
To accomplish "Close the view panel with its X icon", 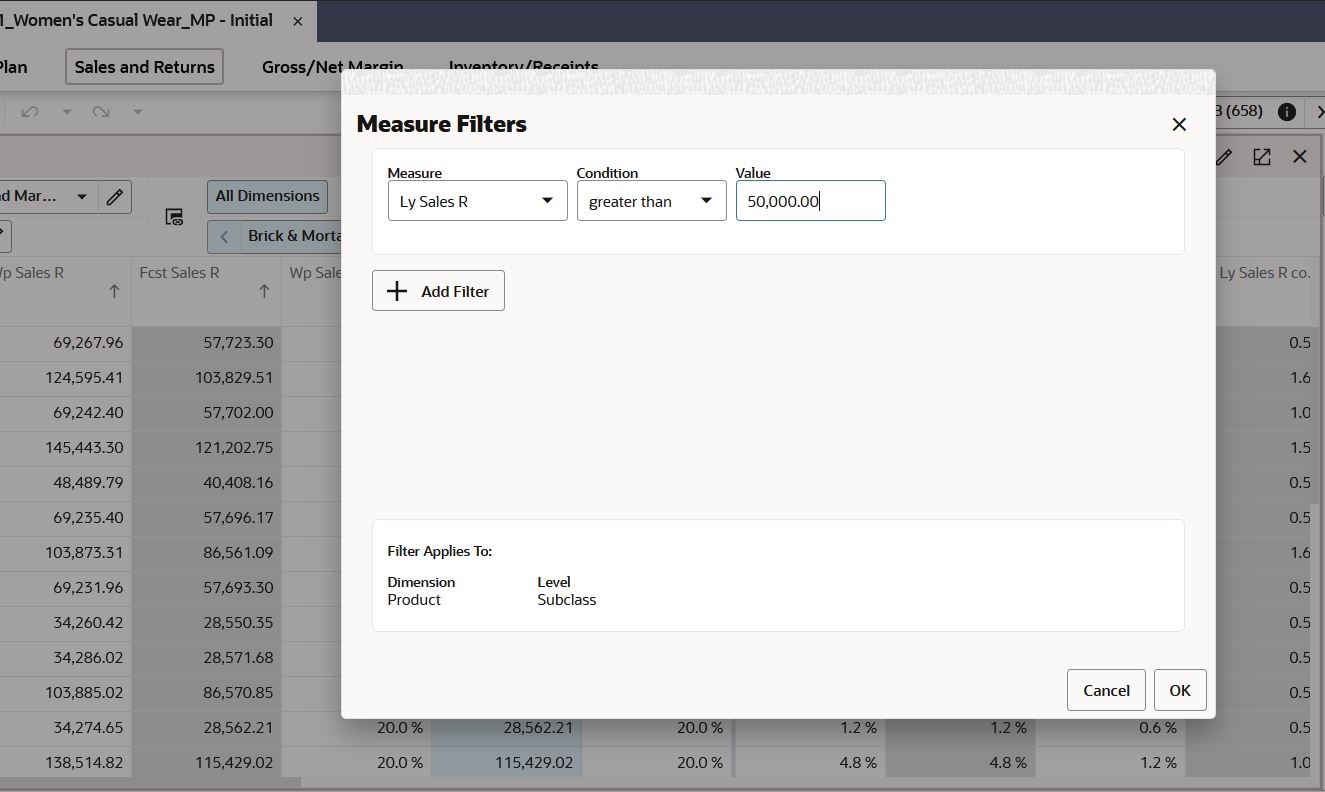I will (1300, 157).
